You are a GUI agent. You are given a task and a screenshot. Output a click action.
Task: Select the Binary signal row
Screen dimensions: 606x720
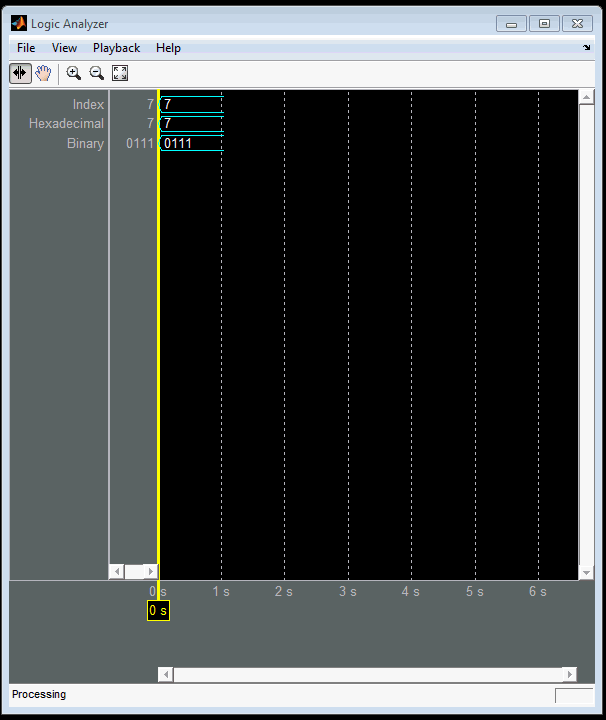click(x=85, y=144)
